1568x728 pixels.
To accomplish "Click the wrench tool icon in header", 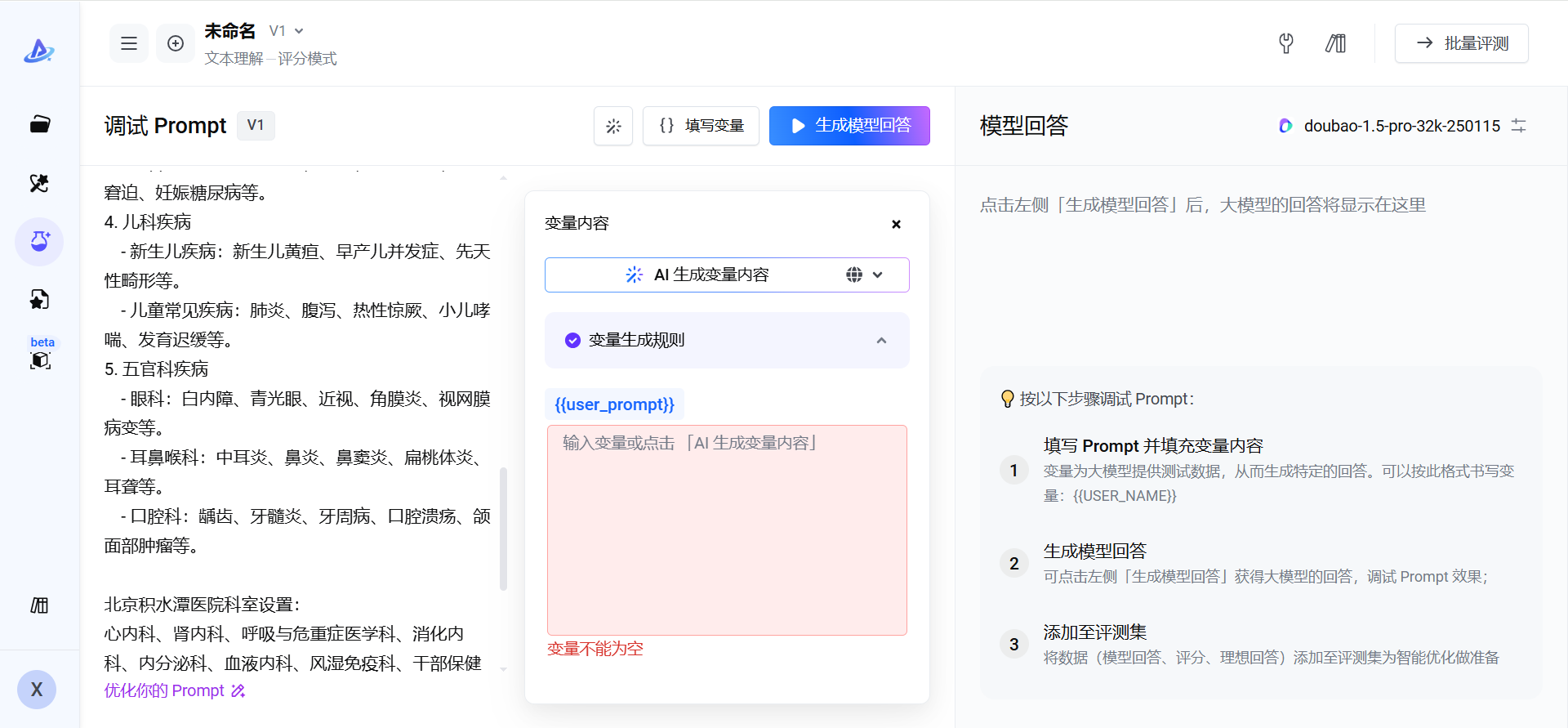I will pos(1286,43).
